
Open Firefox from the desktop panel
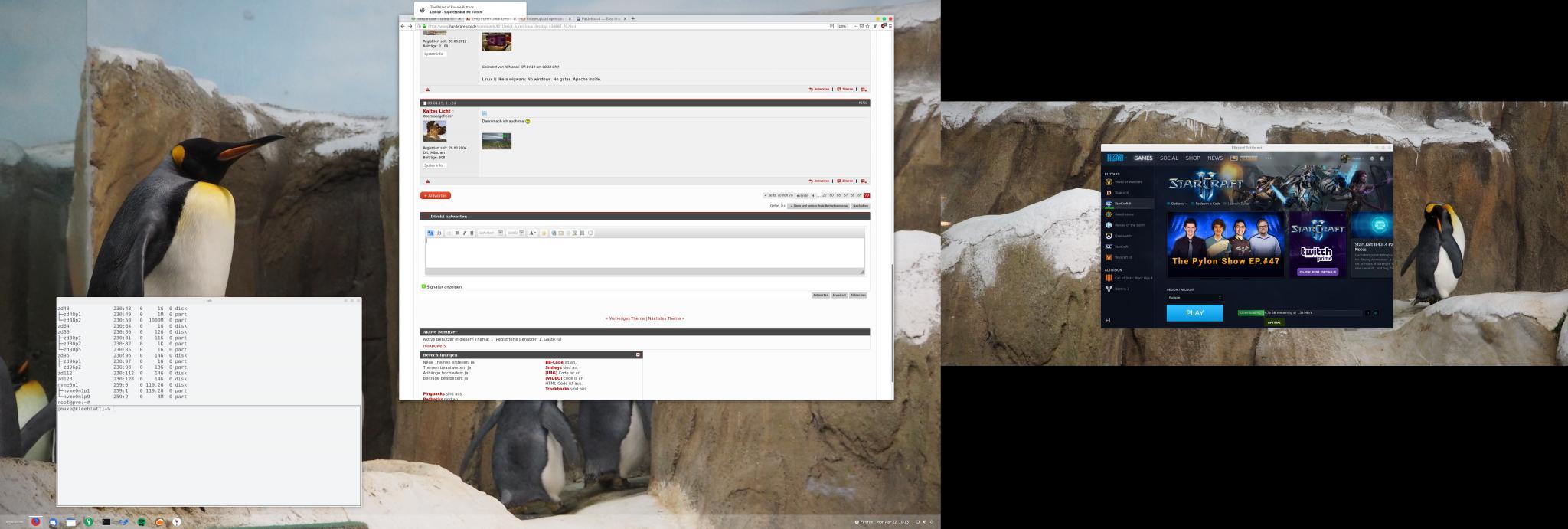tap(35, 521)
